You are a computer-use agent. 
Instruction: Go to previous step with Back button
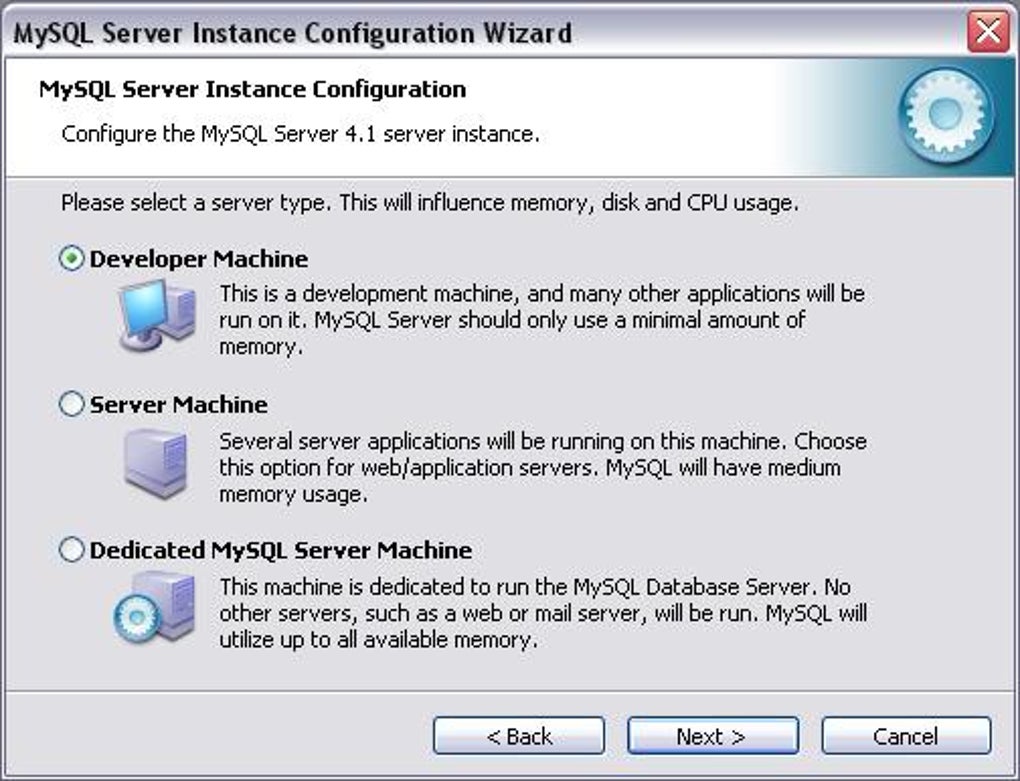pyautogui.click(x=519, y=736)
